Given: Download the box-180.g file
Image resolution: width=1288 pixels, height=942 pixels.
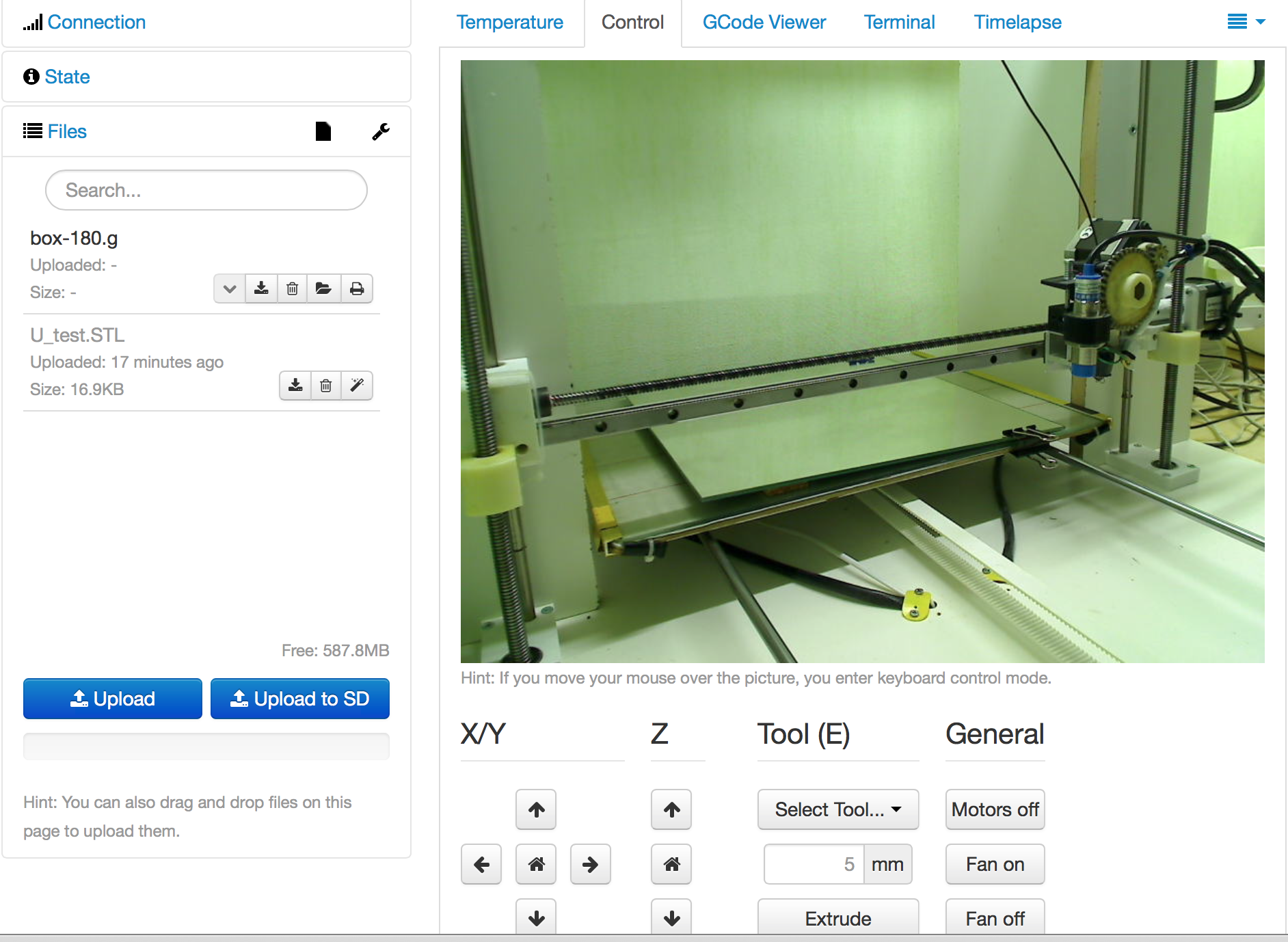Looking at the screenshot, I should pyautogui.click(x=261, y=289).
